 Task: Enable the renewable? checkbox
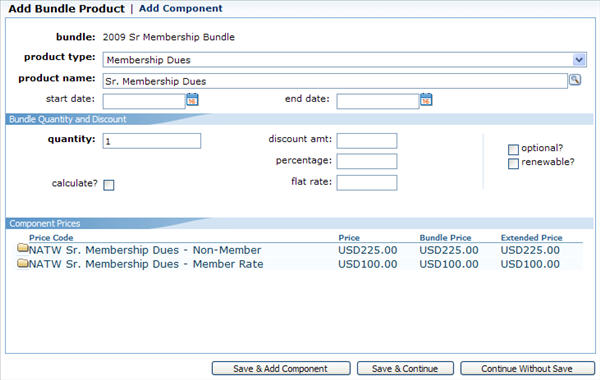(x=513, y=163)
